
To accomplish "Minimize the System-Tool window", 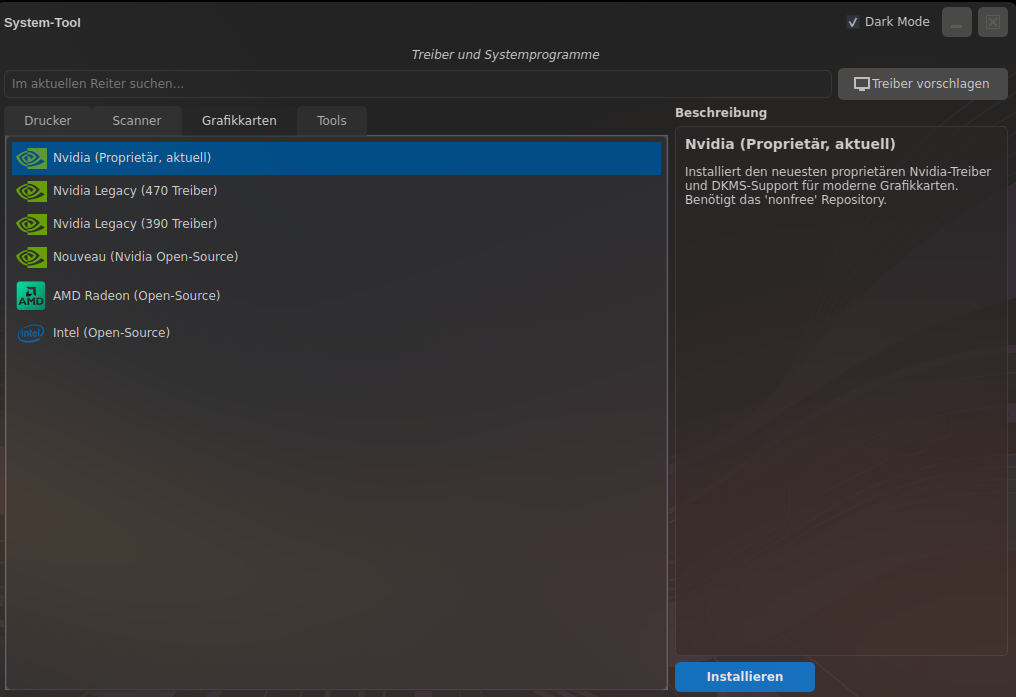I will coord(956,22).
